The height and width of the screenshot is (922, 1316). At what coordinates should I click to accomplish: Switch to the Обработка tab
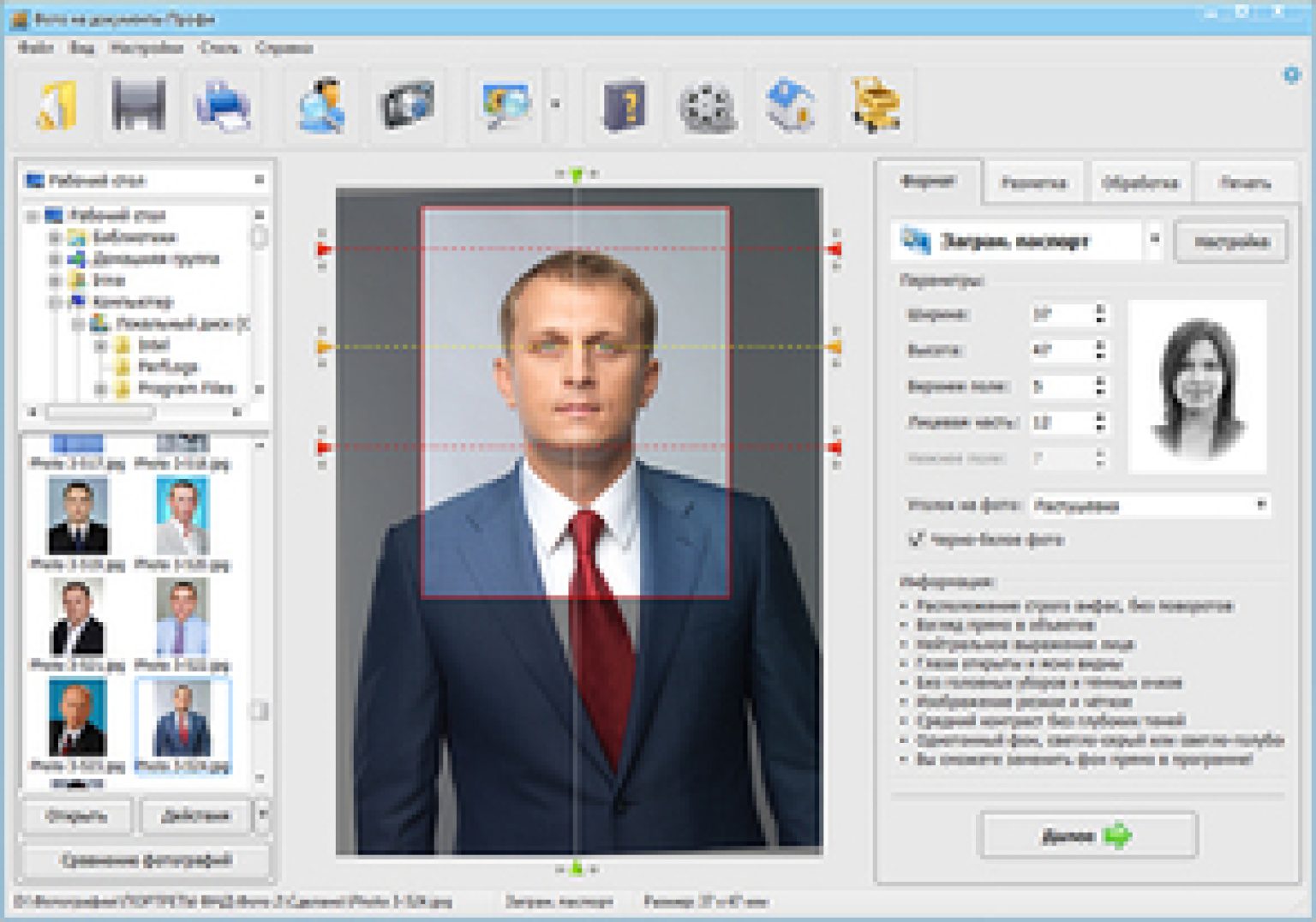pos(1139,183)
